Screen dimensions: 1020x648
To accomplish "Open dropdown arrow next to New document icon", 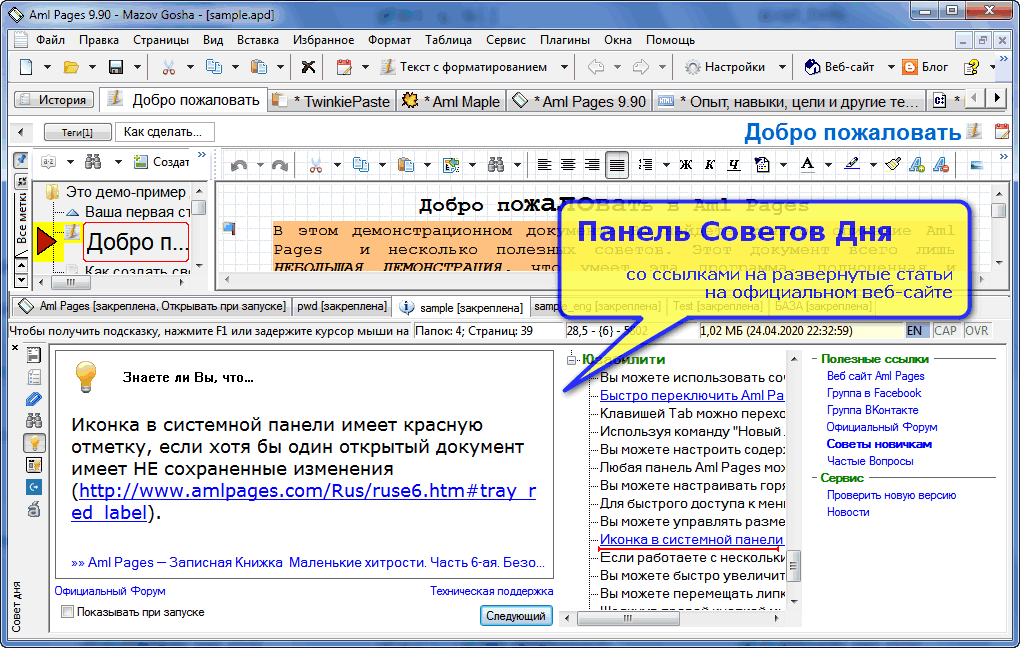I will (47, 67).
